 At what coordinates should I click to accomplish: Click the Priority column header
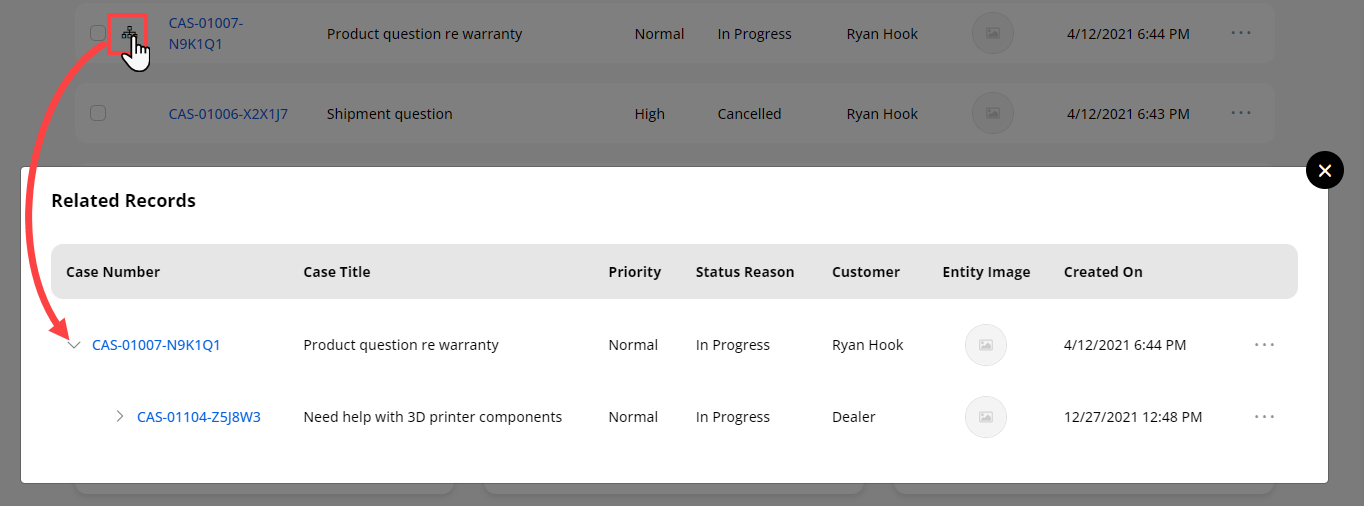(634, 272)
